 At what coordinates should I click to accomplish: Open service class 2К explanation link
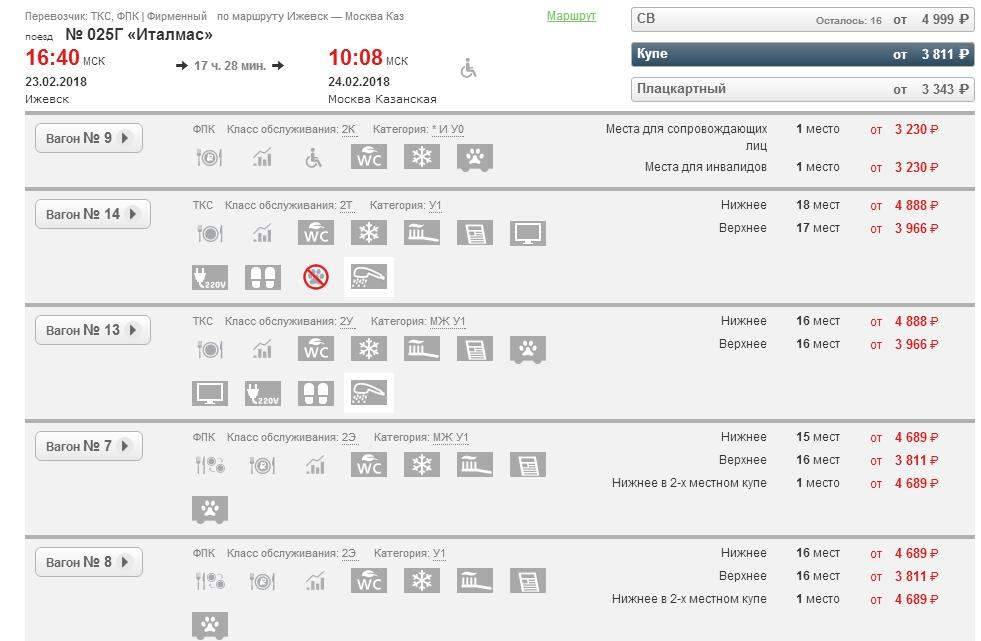pyautogui.click(x=348, y=129)
